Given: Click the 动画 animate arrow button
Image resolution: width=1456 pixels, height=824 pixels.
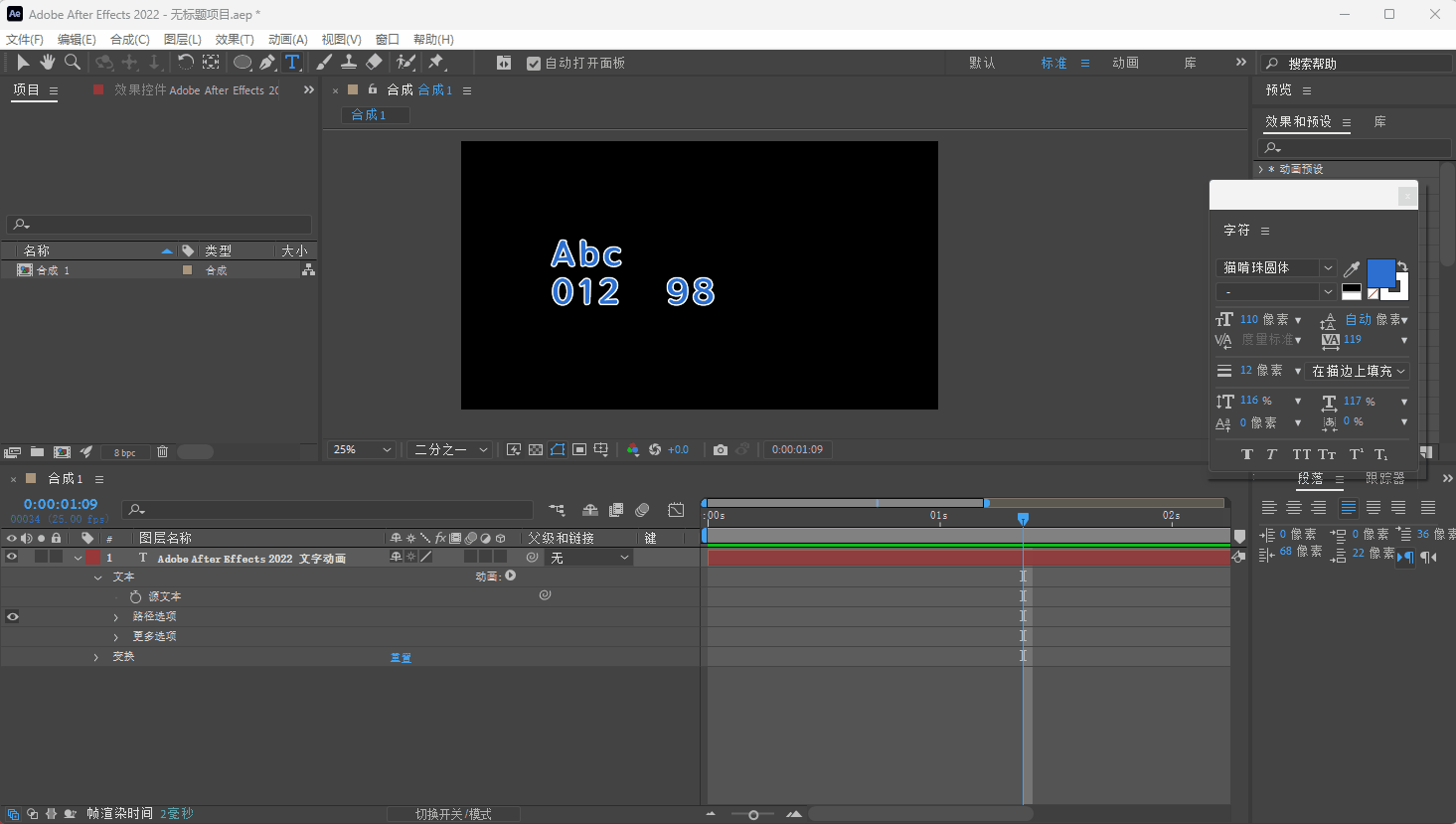Looking at the screenshot, I should tap(511, 576).
